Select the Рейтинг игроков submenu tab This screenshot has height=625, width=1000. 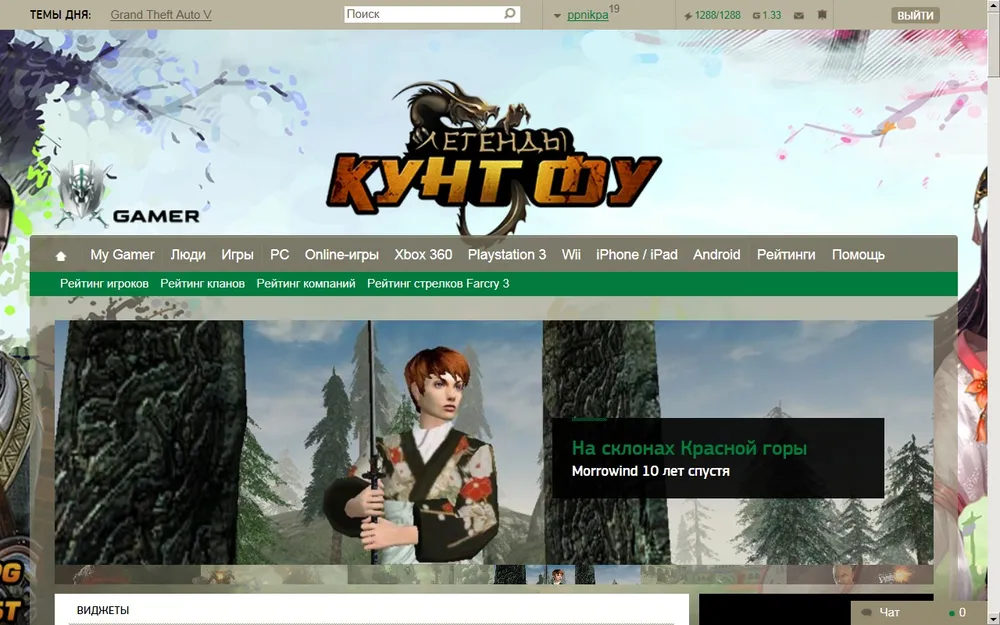pyautogui.click(x=104, y=284)
